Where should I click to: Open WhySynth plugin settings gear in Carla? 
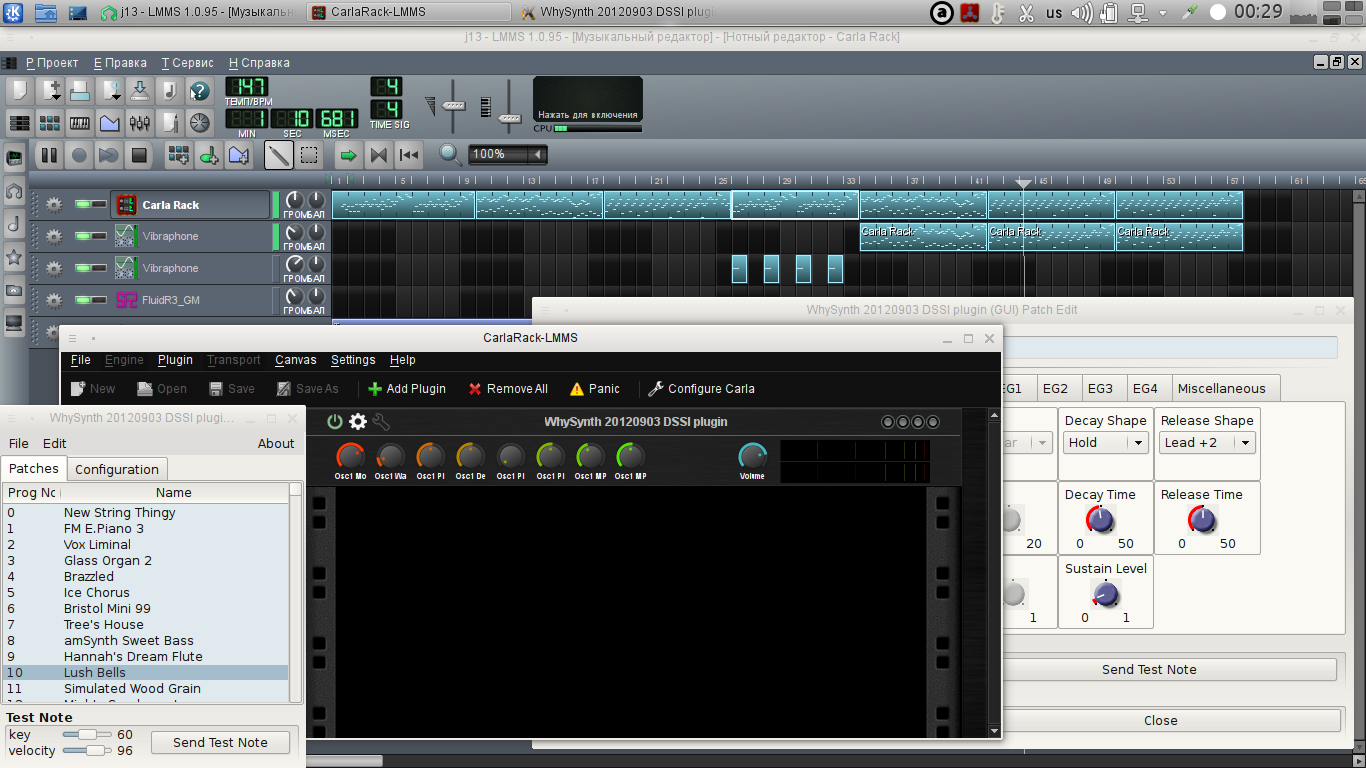[358, 422]
